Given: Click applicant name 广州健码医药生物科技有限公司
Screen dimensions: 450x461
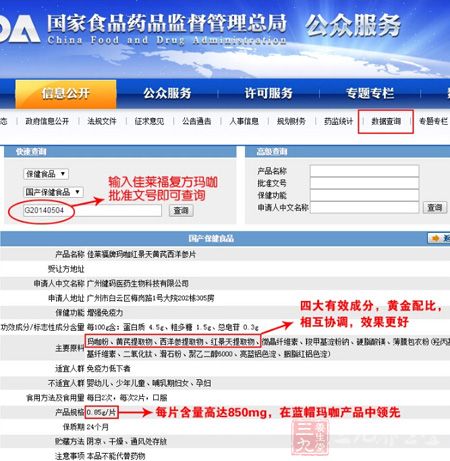Looking at the screenshot, I should click(x=138, y=284).
